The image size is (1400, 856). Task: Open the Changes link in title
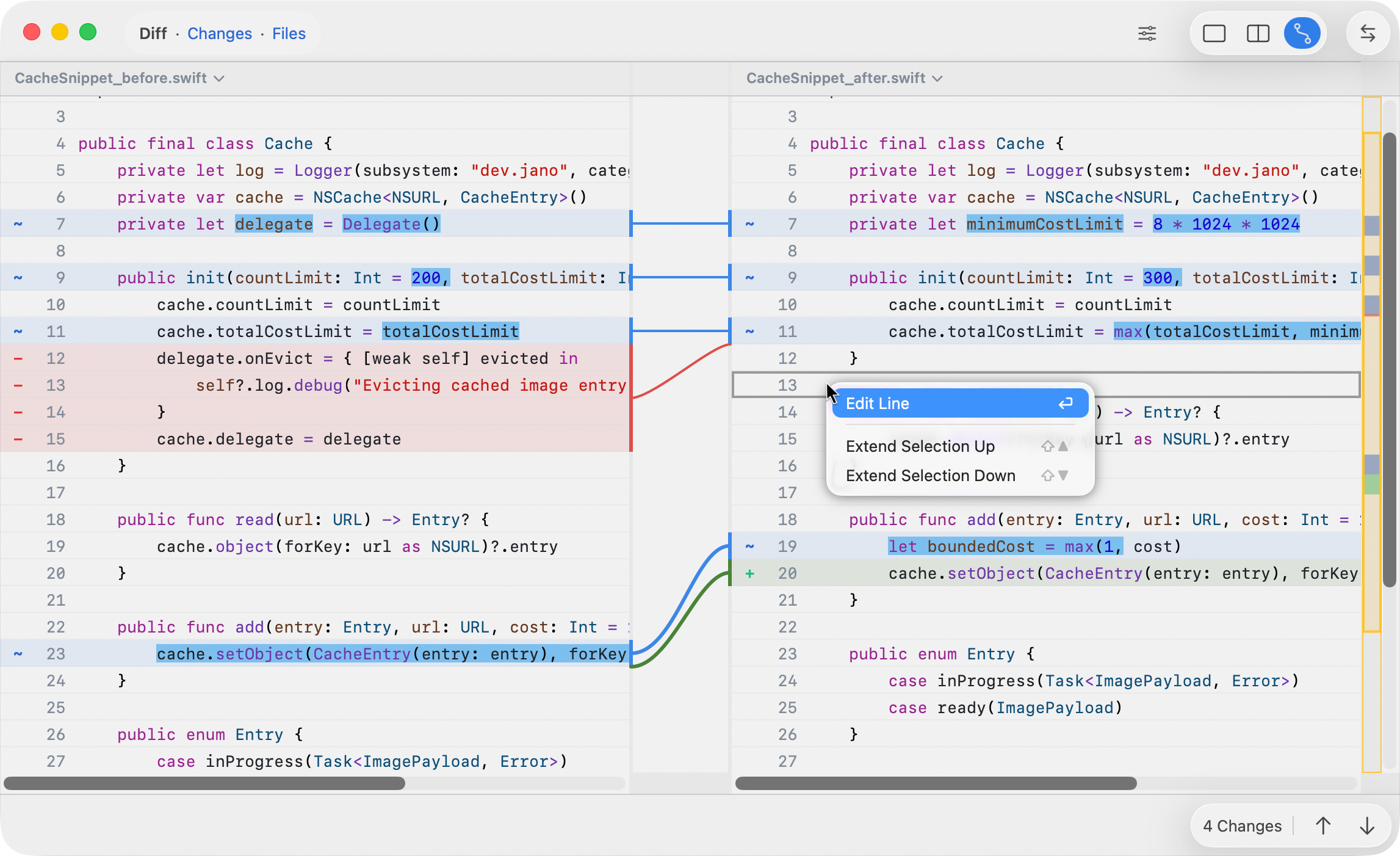(x=219, y=34)
